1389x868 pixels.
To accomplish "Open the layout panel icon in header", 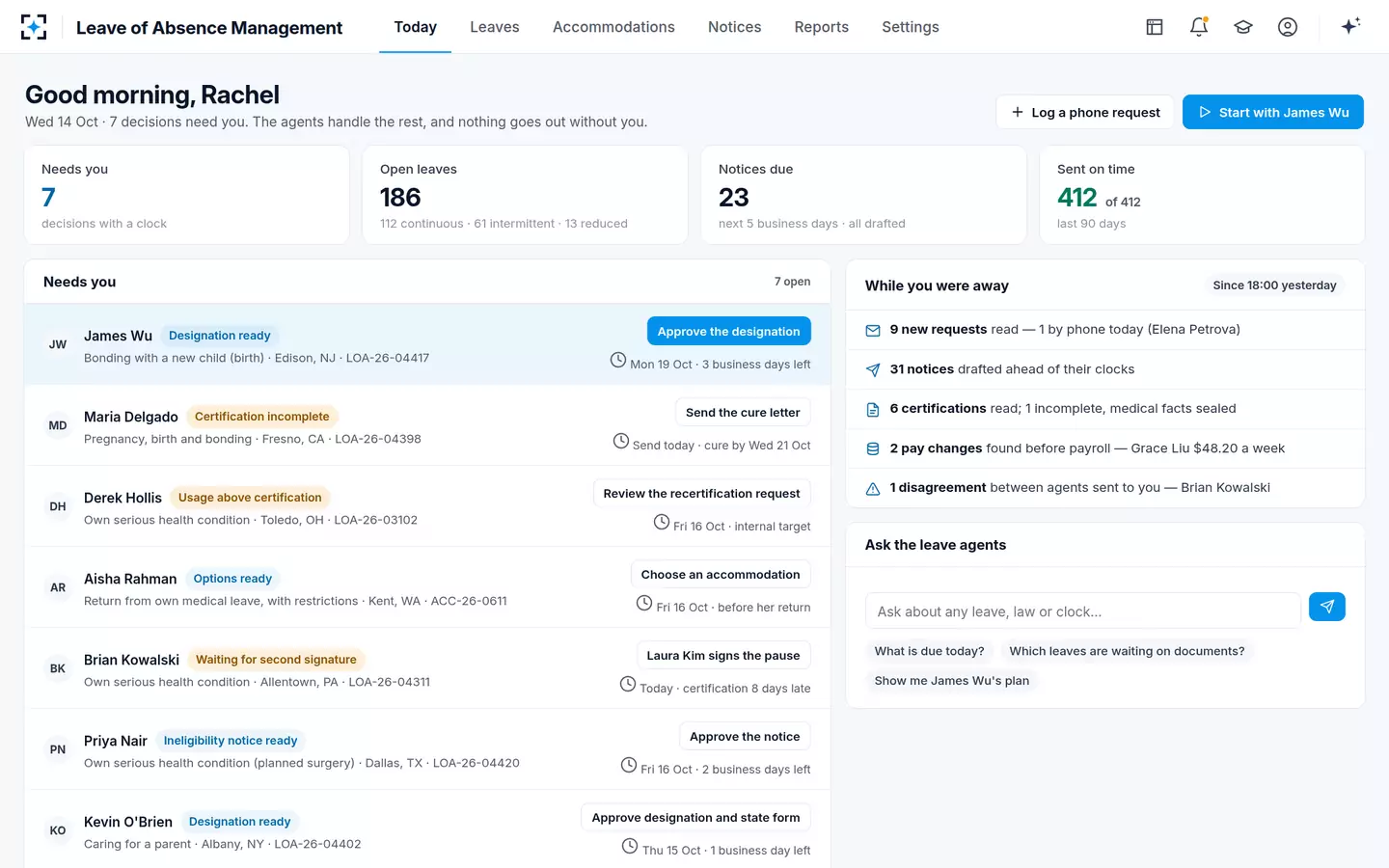I will 1155,27.
